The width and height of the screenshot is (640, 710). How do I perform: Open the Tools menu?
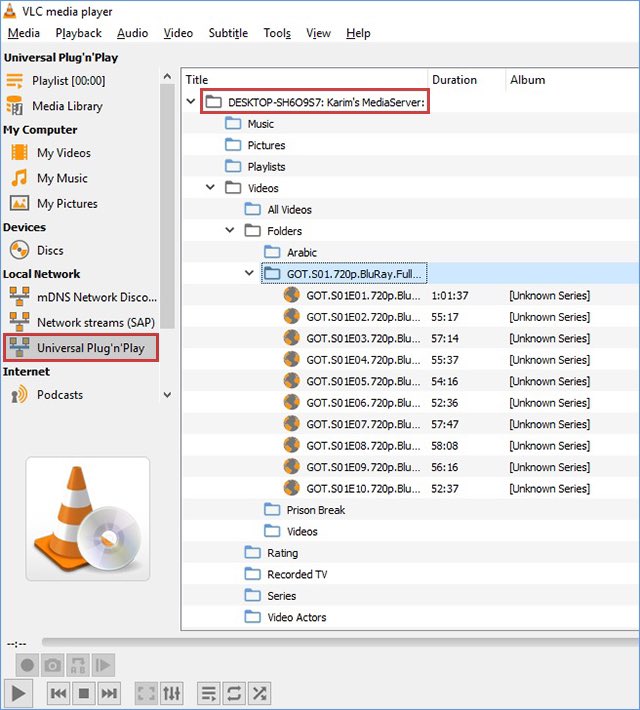pyautogui.click(x=277, y=33)
